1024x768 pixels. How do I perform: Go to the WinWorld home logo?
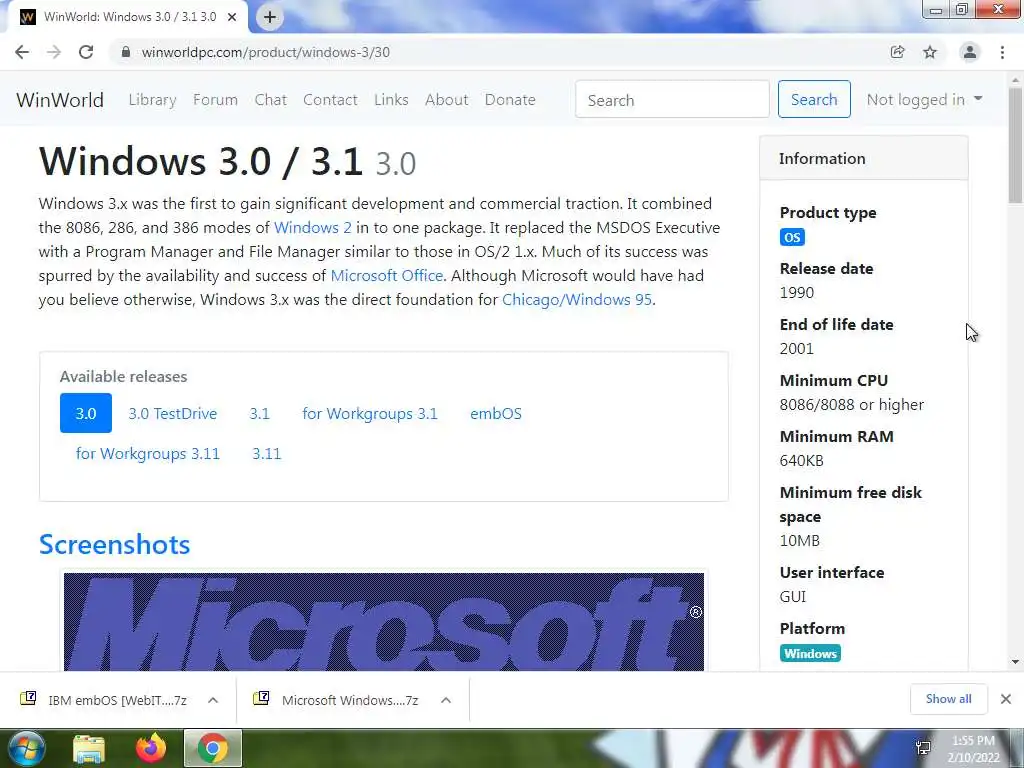pos(60,100)
